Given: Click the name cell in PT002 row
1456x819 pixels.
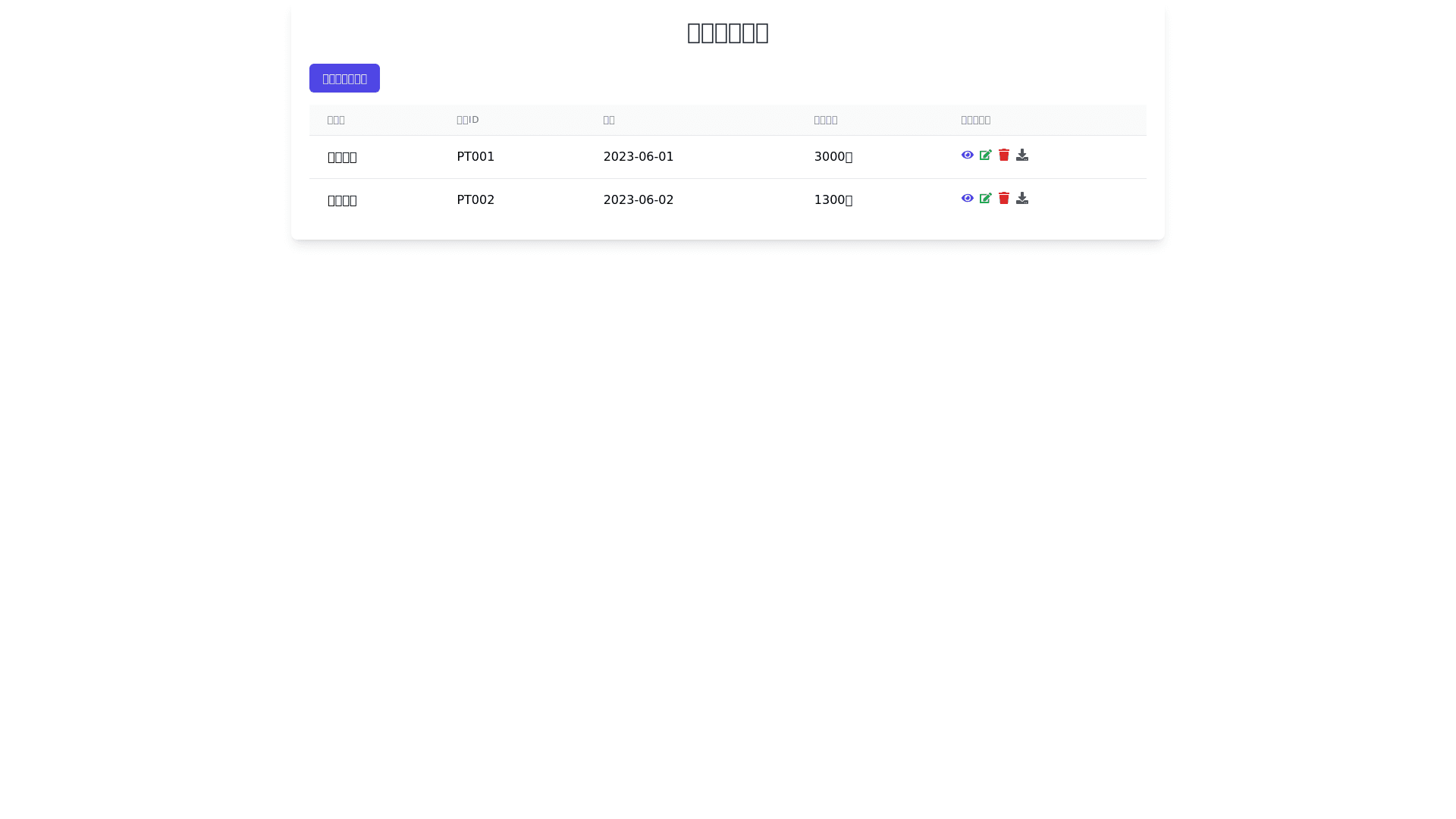Looking at the screenshot, I should click(342, 200).
